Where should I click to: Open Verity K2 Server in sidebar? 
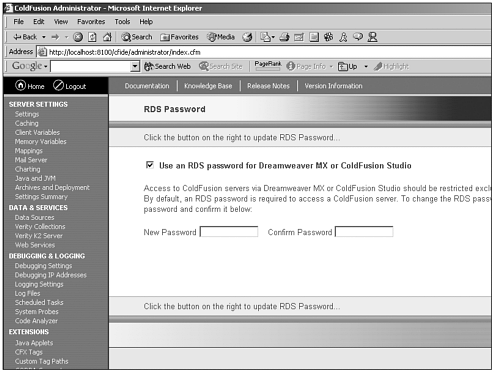tap(38, 236)
